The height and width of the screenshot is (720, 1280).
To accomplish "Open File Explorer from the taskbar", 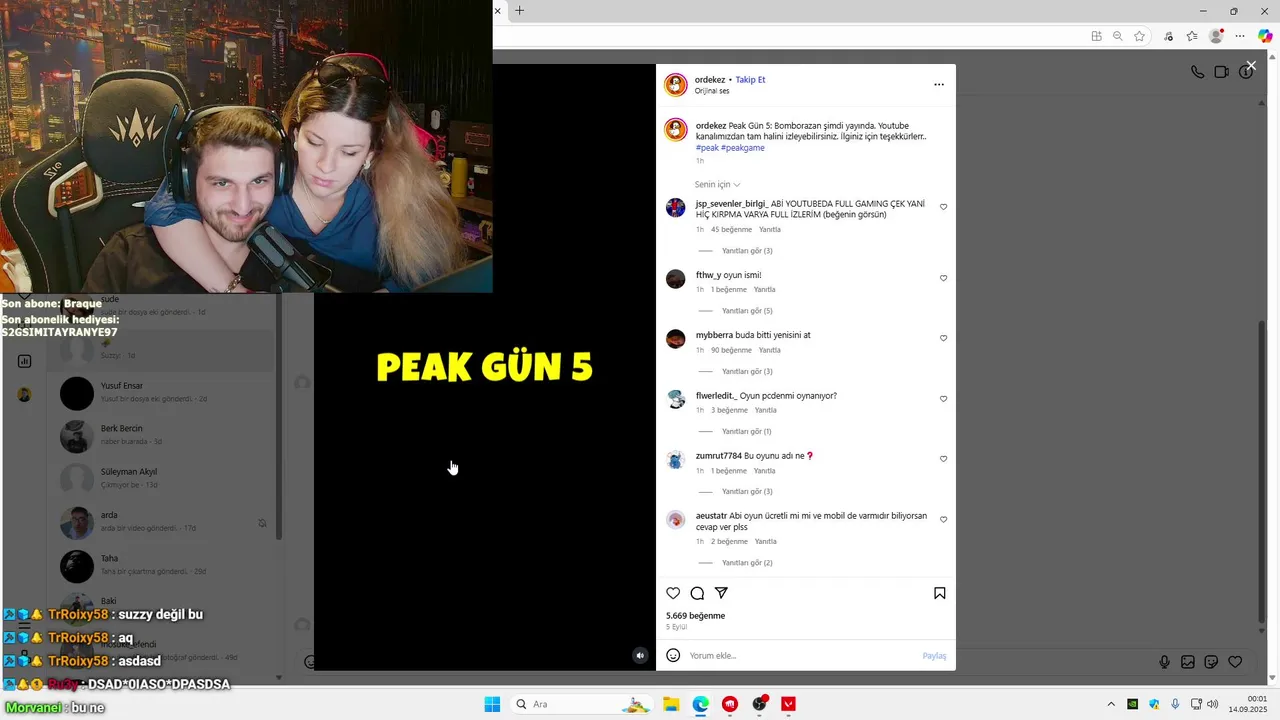I will point(671,704).
